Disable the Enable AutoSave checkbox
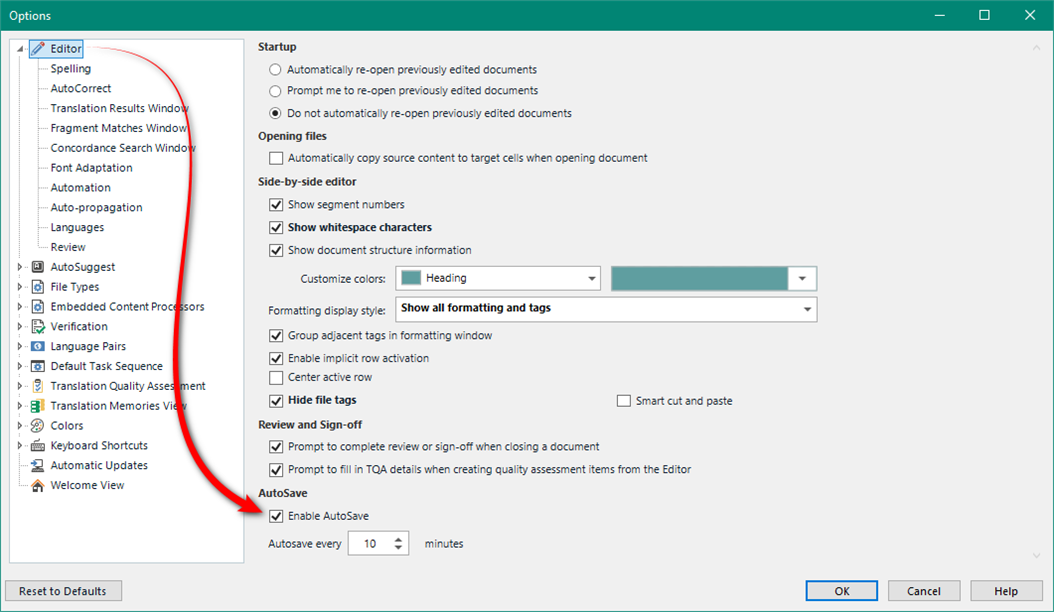 tap(276, 516)
